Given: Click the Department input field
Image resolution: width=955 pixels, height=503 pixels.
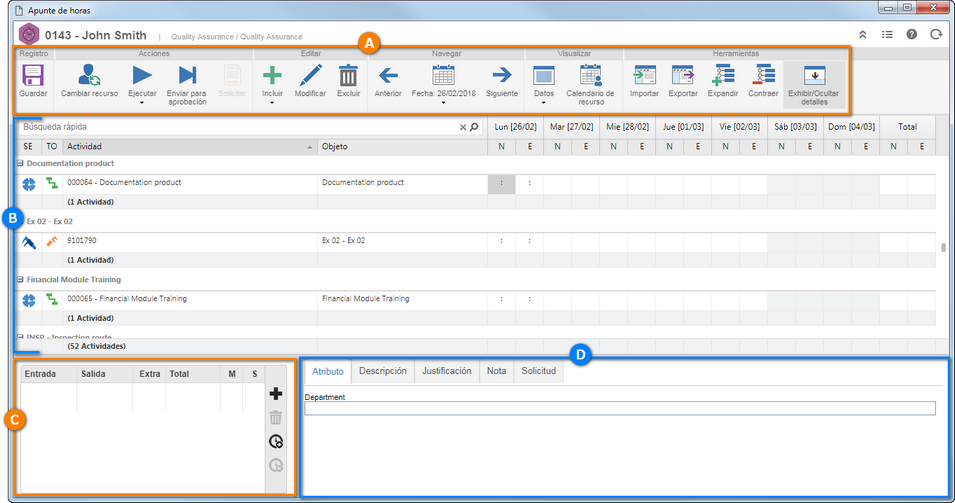Looking at the screenshot, I should (620, 408).
